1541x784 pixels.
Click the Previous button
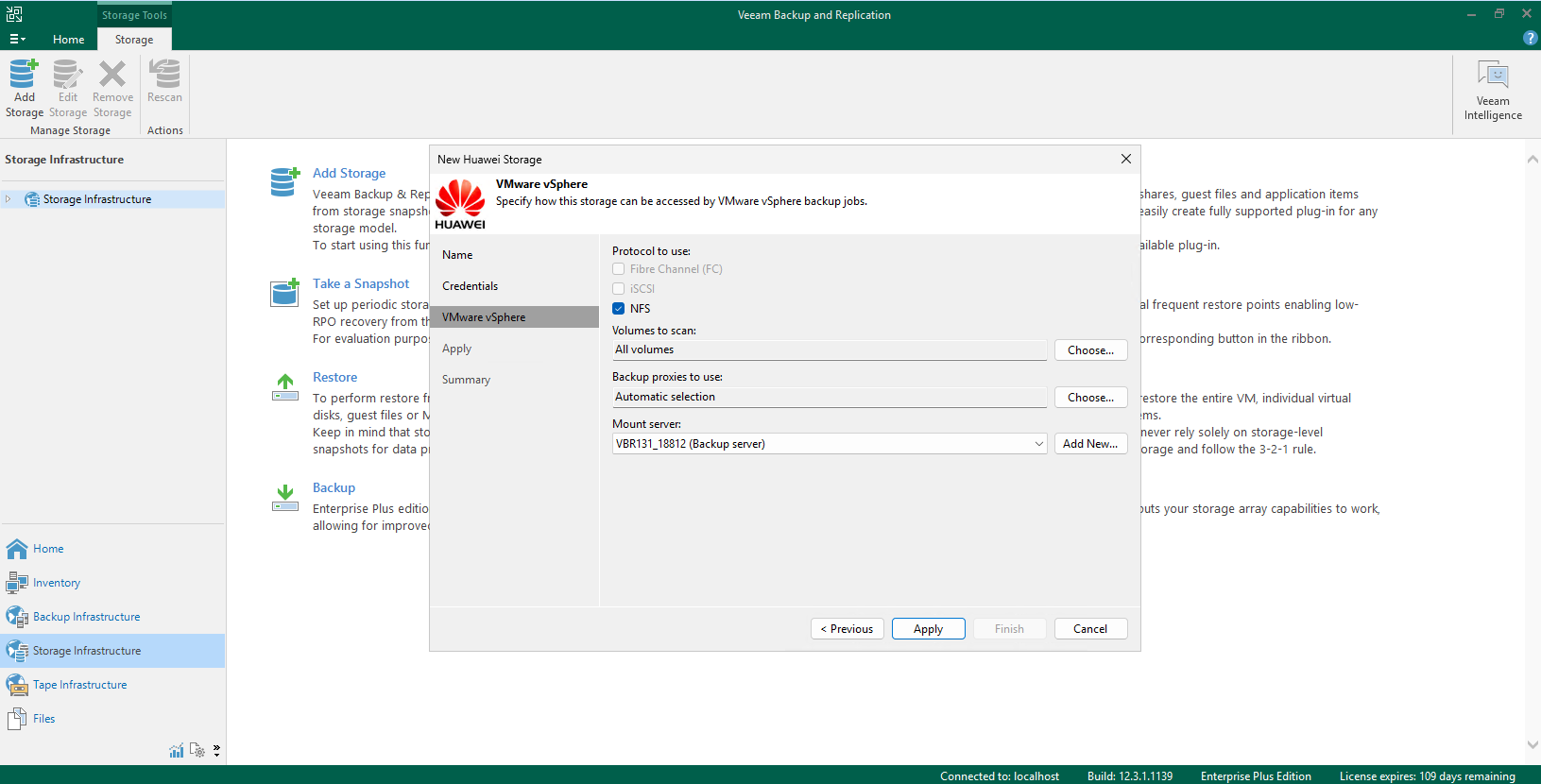(x=848, y=629)
